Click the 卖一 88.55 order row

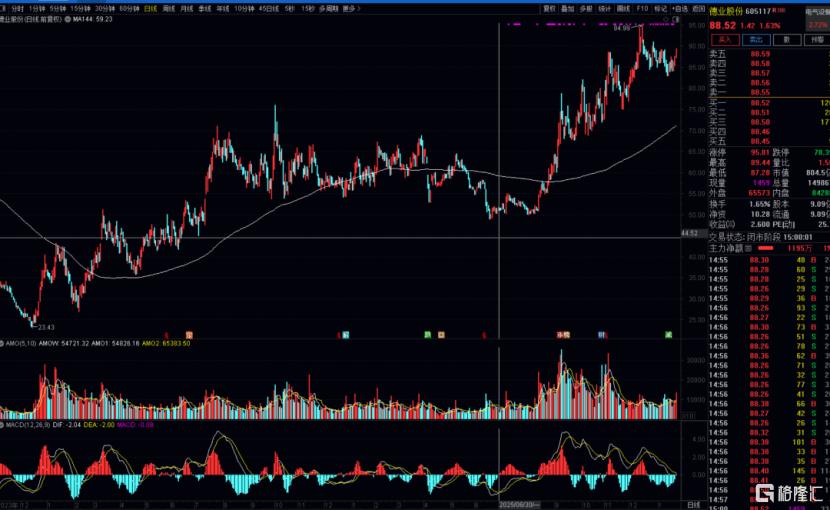[769, 92]
